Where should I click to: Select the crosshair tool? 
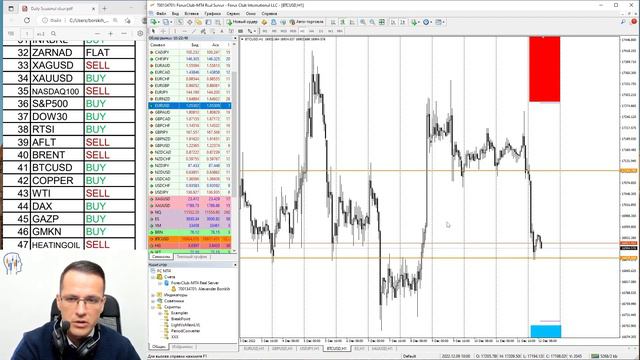(163, 31)
